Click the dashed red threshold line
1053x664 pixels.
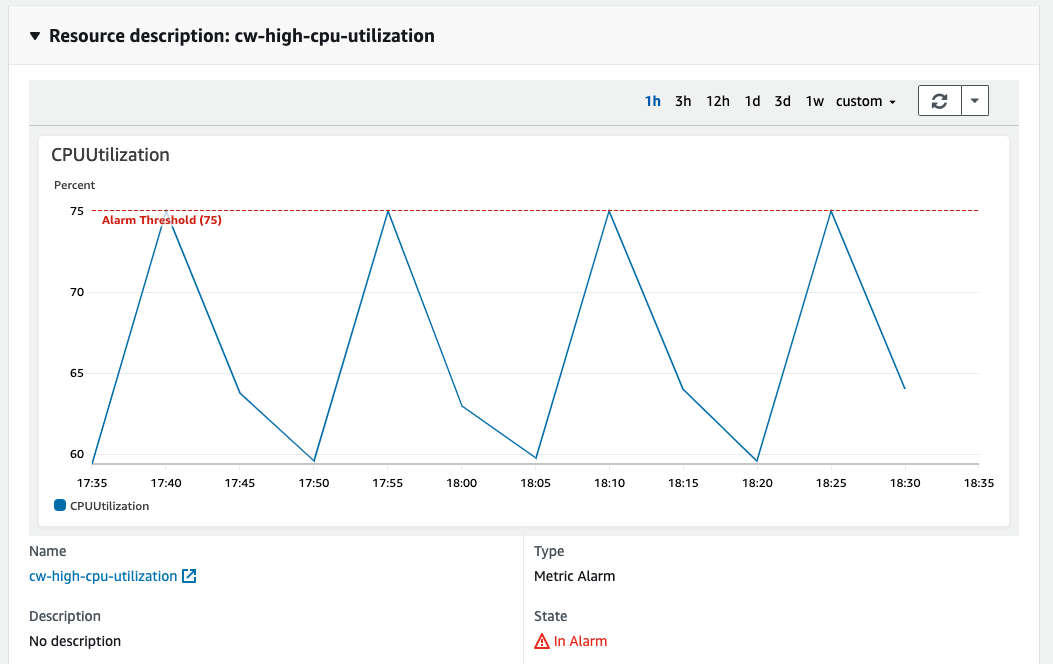point(700,211)
